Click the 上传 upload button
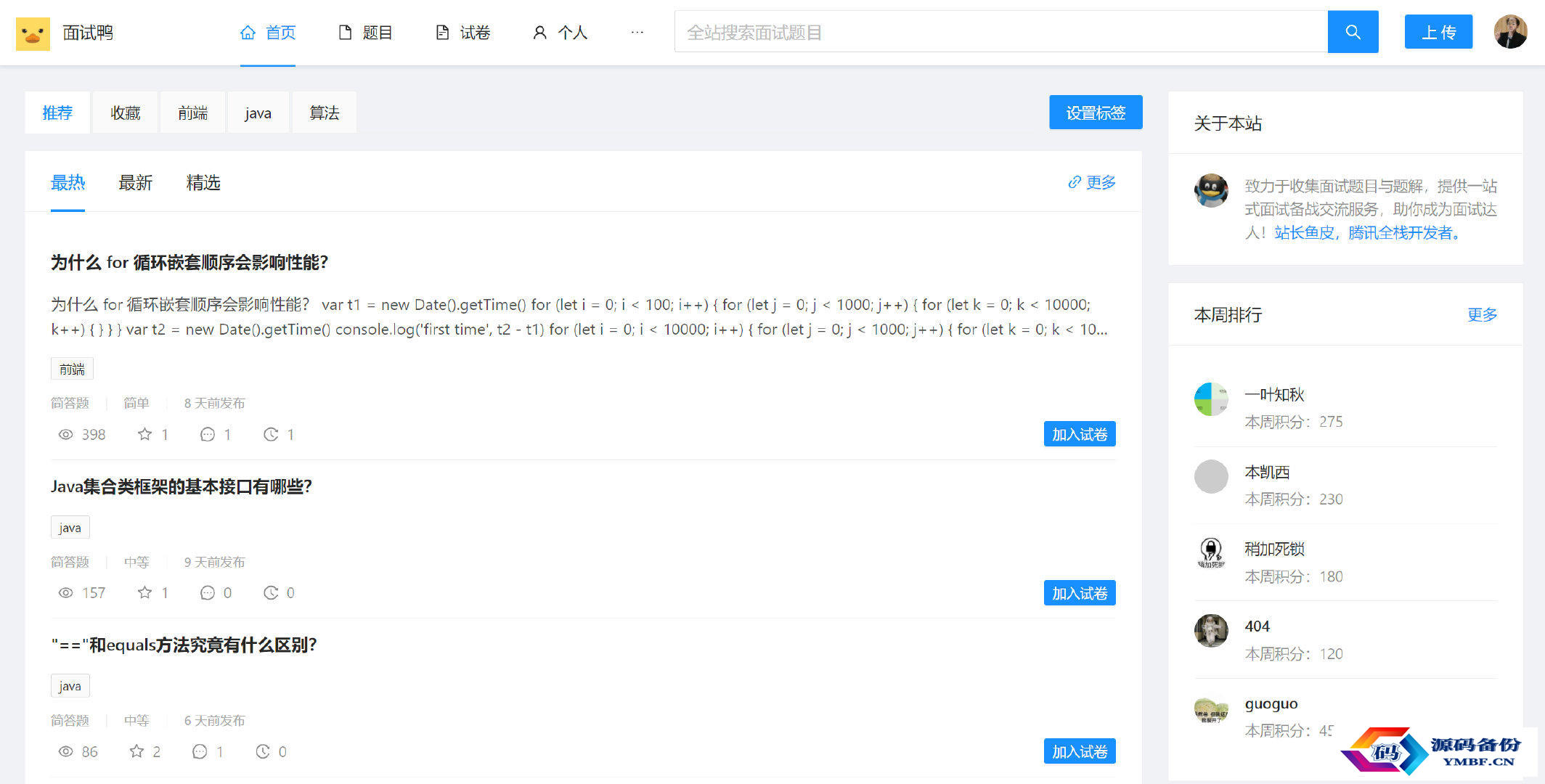The width and height of the screenshot is (1545, 784). (x=1438, y=32)
